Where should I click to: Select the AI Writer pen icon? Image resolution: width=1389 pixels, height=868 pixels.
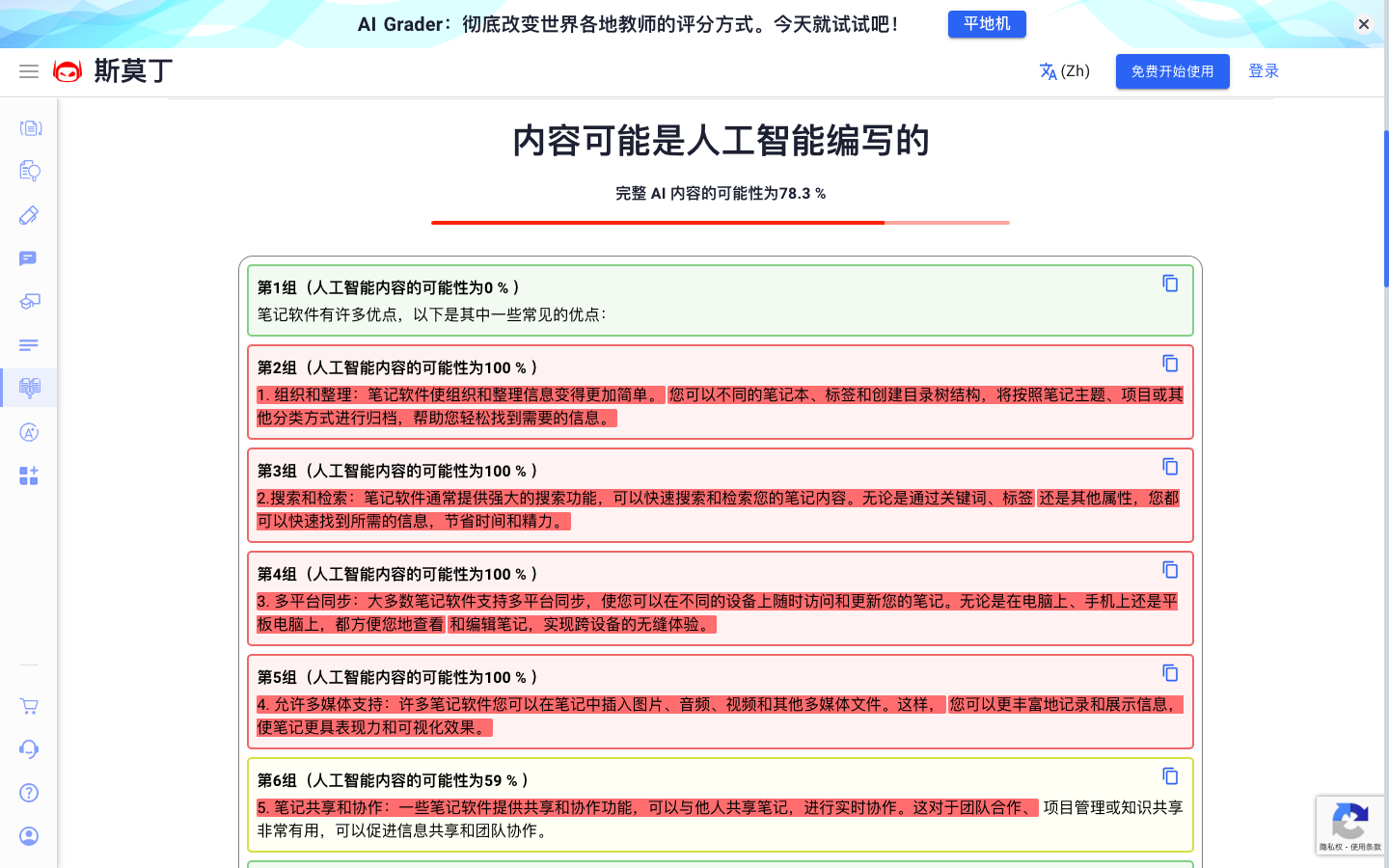29,215
